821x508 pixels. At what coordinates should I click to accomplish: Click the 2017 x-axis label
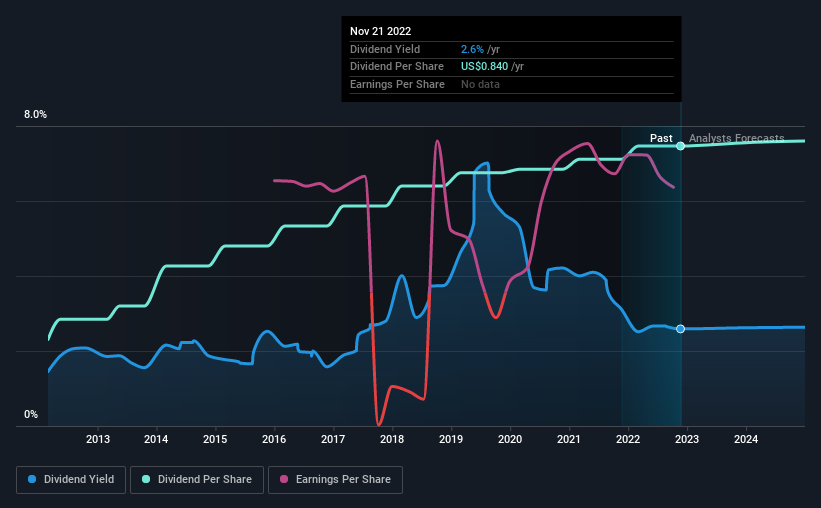(x=333, y=439)
